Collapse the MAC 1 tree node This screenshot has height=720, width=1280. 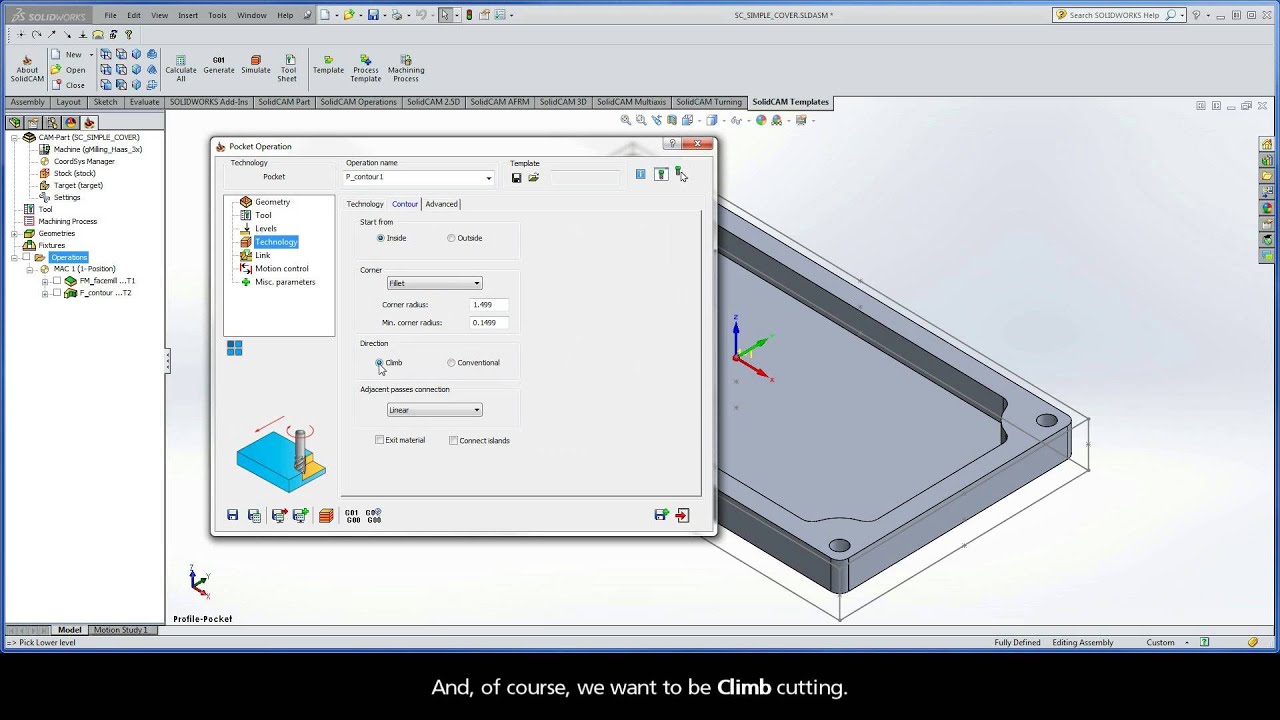(x=30, y=269)
